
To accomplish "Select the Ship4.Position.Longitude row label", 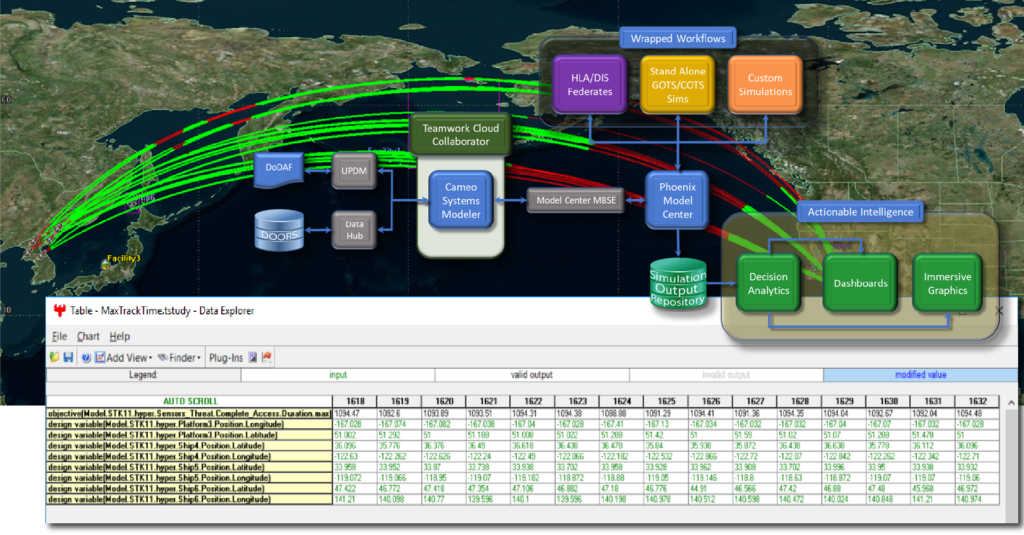I will 189,456.
